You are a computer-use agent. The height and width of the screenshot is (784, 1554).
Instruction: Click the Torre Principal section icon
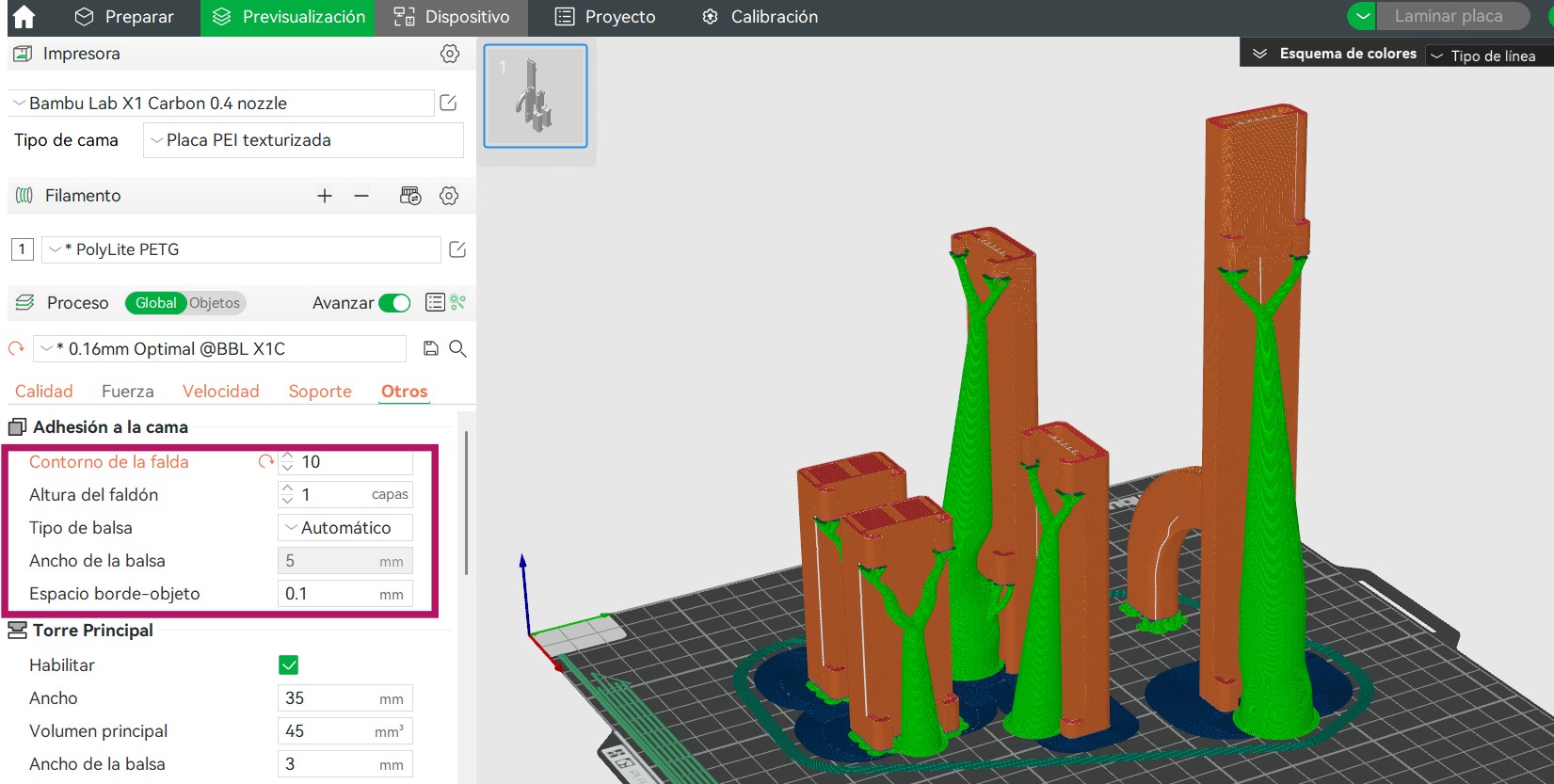click(x=17, y=631)
